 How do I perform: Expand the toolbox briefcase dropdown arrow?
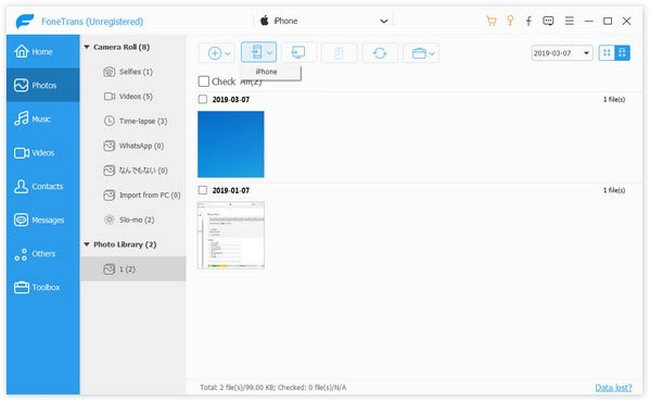pos(432,53)
